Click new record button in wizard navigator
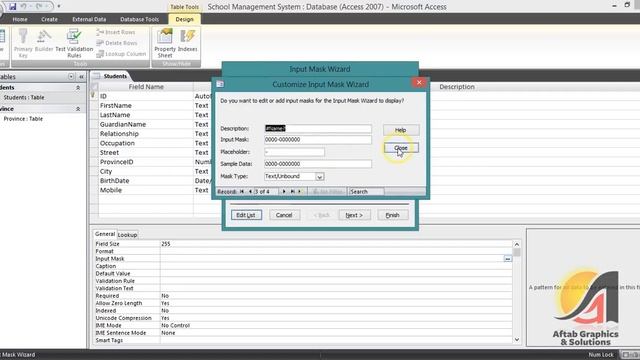This screenshot has height=360, width=640. coord(300,191)
